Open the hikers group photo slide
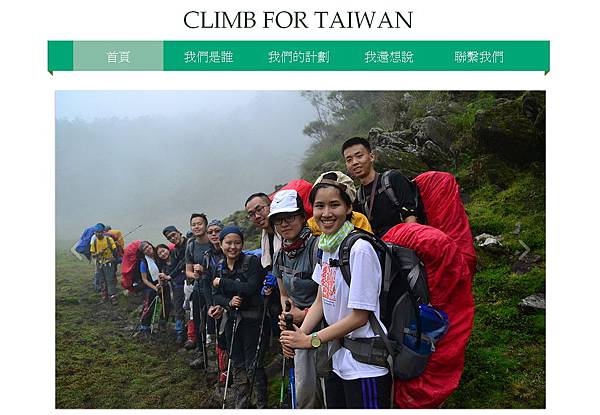Image resolution: width=600 pixels, height=415 pixels. pyautogui.click(x=300, y=250)
